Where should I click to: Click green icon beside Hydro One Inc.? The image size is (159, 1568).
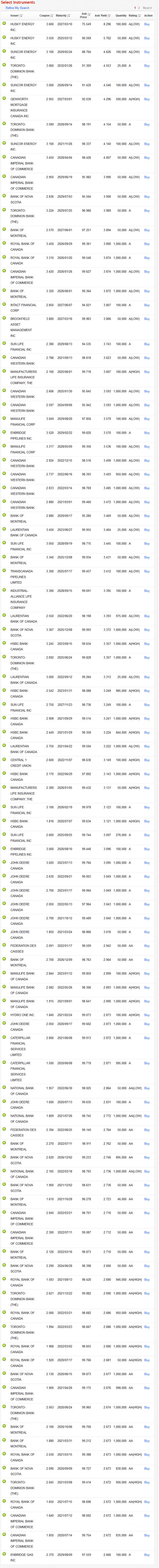[x=4, y=1014]
